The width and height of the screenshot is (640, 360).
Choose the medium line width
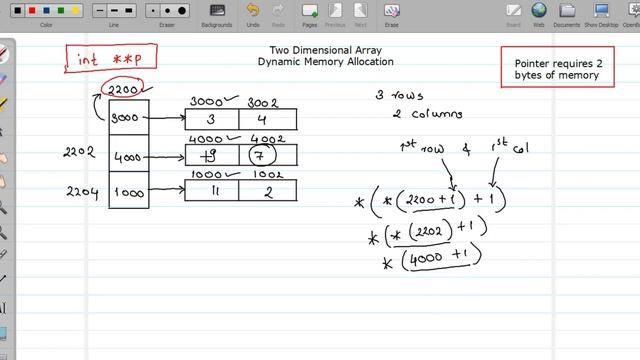click(114, 11)
